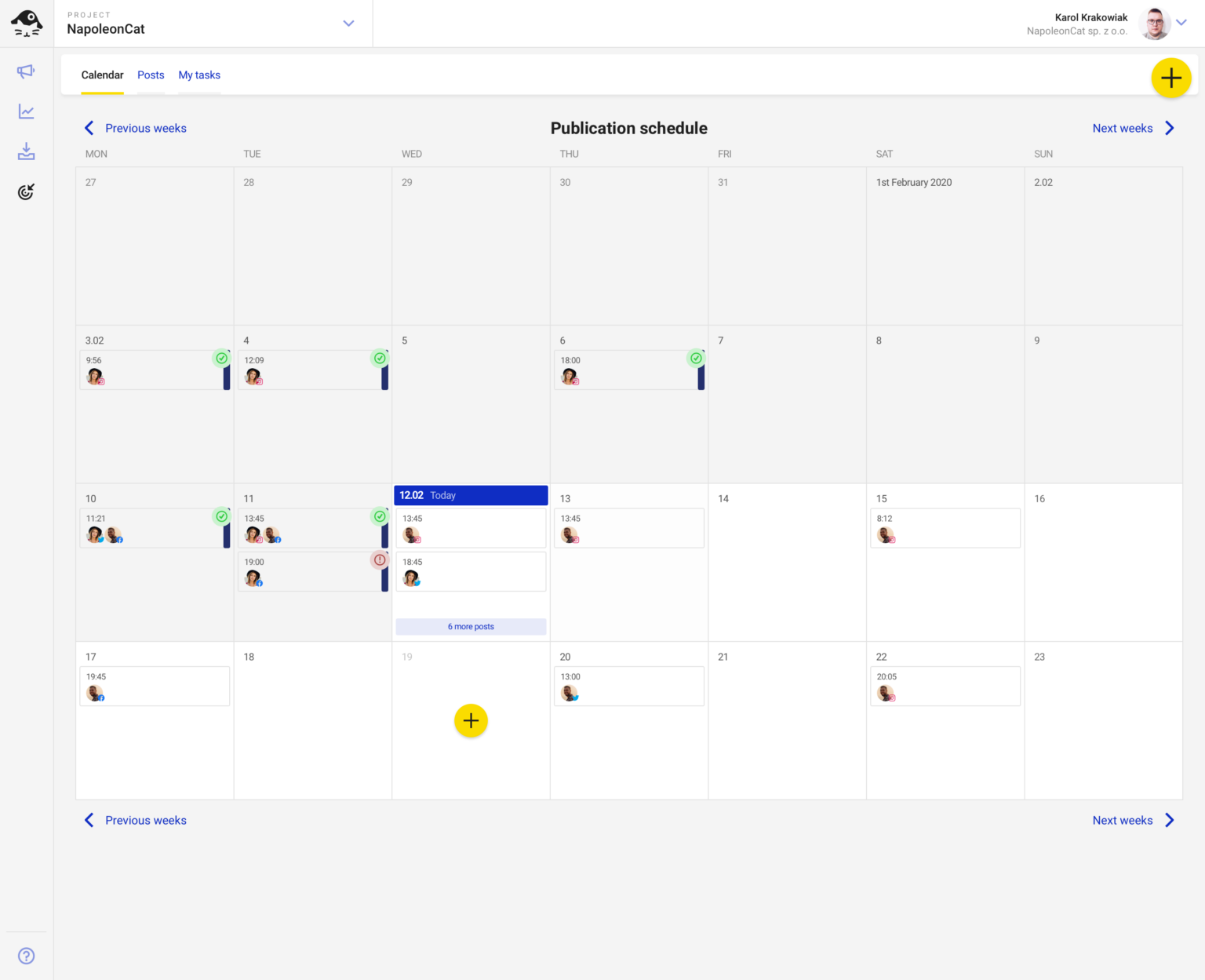Navigate to Next weeks
The image size is (1205, 980).
coord(1123,128)
